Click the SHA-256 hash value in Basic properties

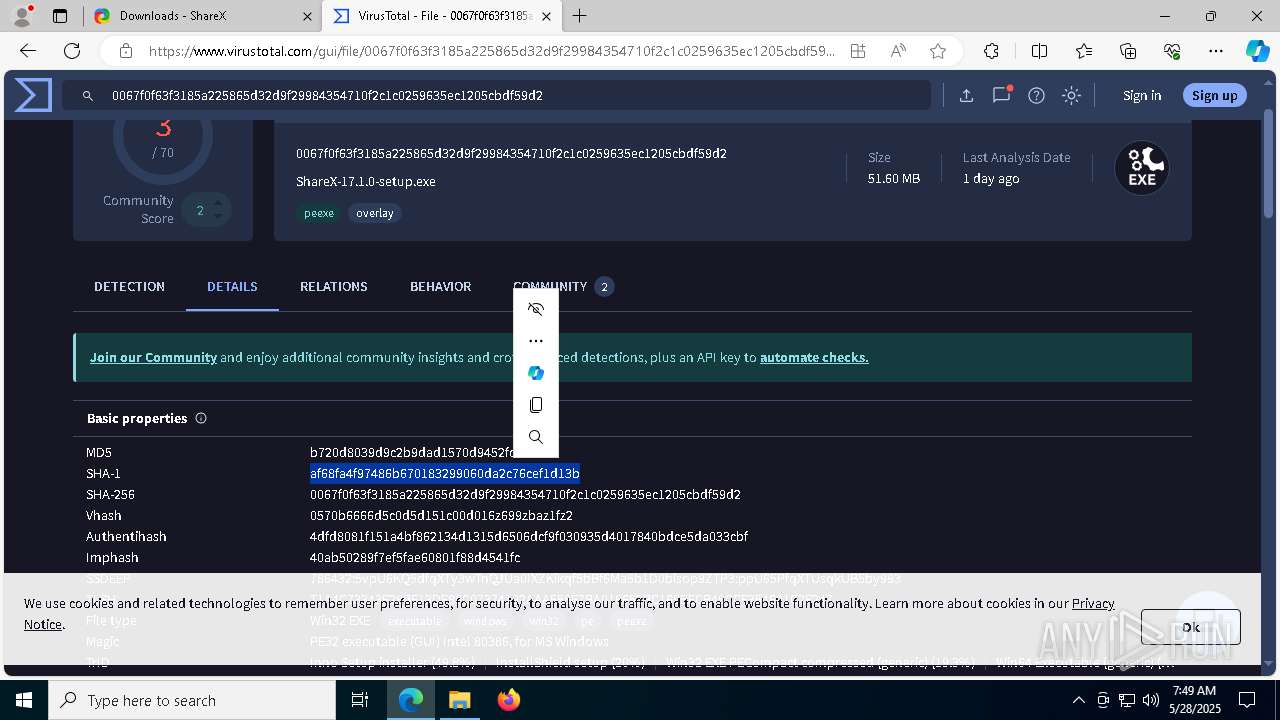[525, 494]
